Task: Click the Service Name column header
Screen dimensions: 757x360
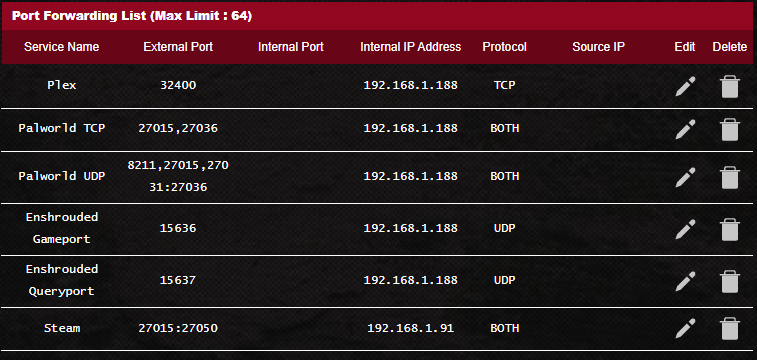Action: 62,47
